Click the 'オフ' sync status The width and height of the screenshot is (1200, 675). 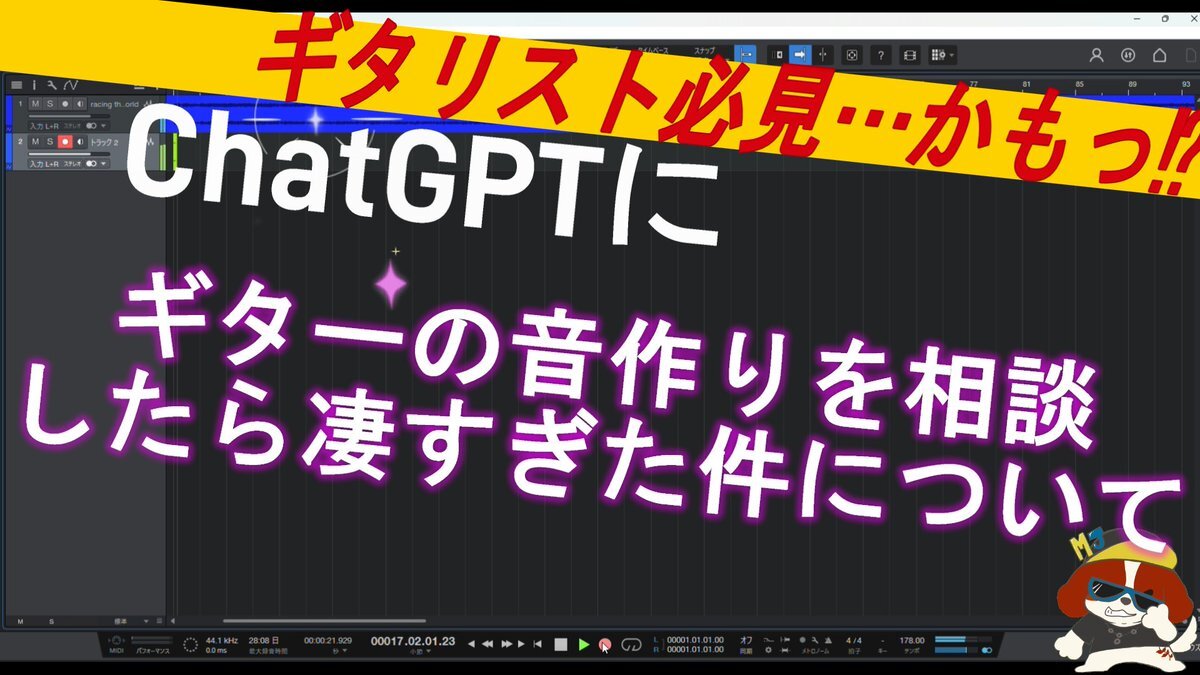point(746,640)
